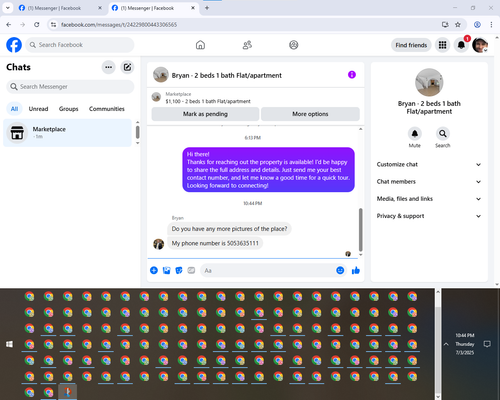Screen dimensions: 500x400
Task: Select the Communities chats filter
Action: pos(107,109)
